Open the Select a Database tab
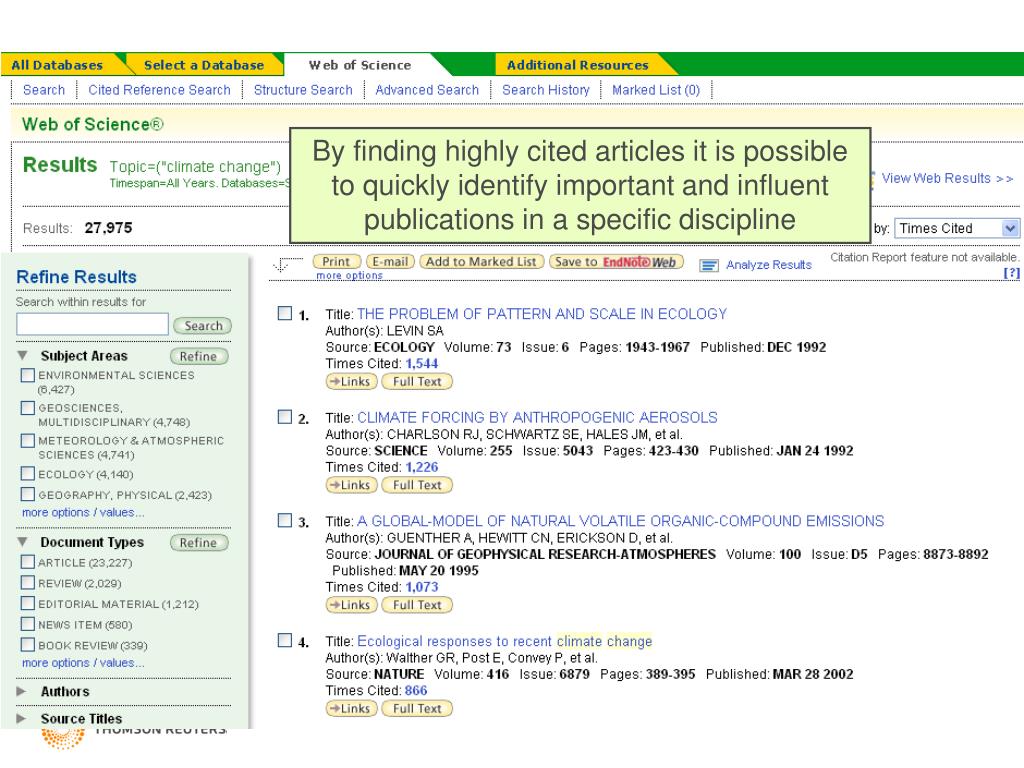 pos(204,65)
